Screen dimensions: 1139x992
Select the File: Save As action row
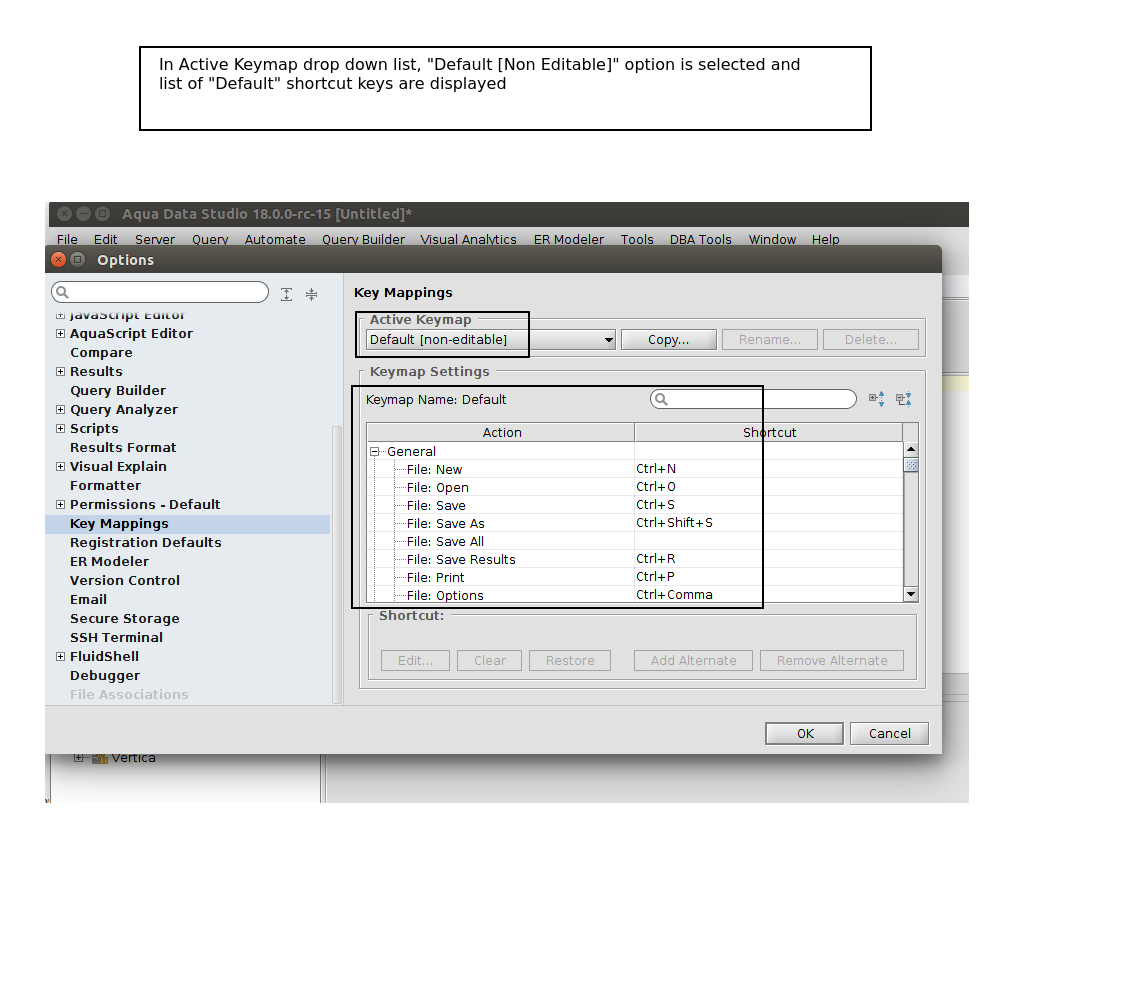635,523
